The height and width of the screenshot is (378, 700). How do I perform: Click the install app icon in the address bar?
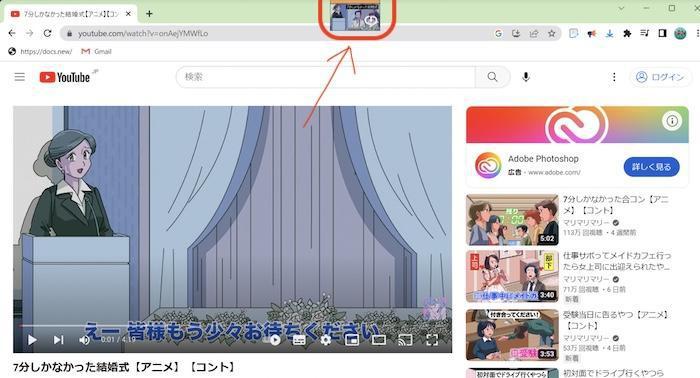pos(516,33)
